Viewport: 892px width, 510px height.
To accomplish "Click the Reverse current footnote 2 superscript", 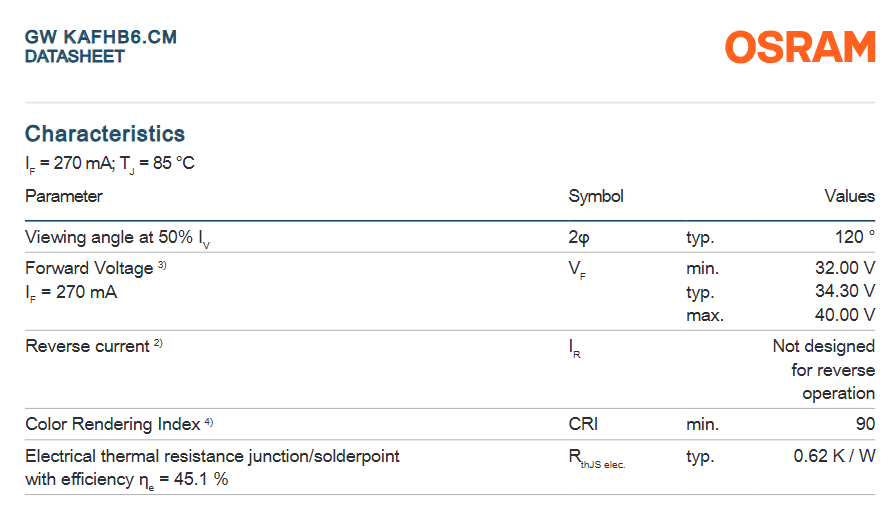I will click(158, 343).
